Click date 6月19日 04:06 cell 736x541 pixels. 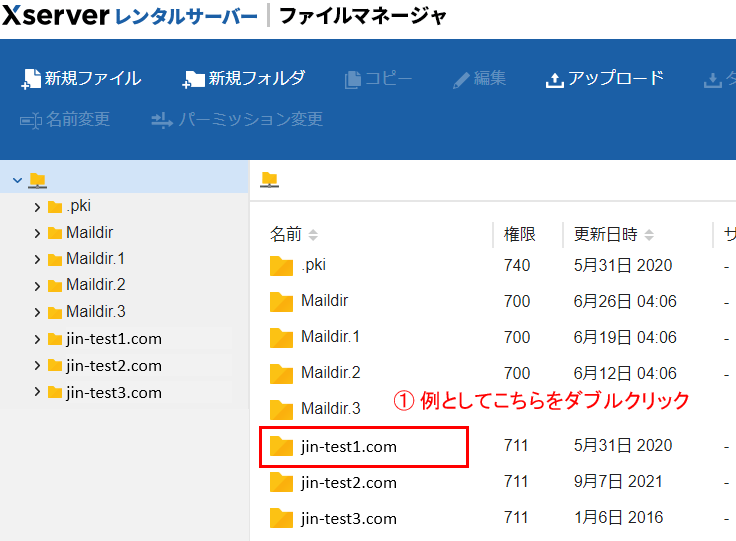(x=625, y=337)
